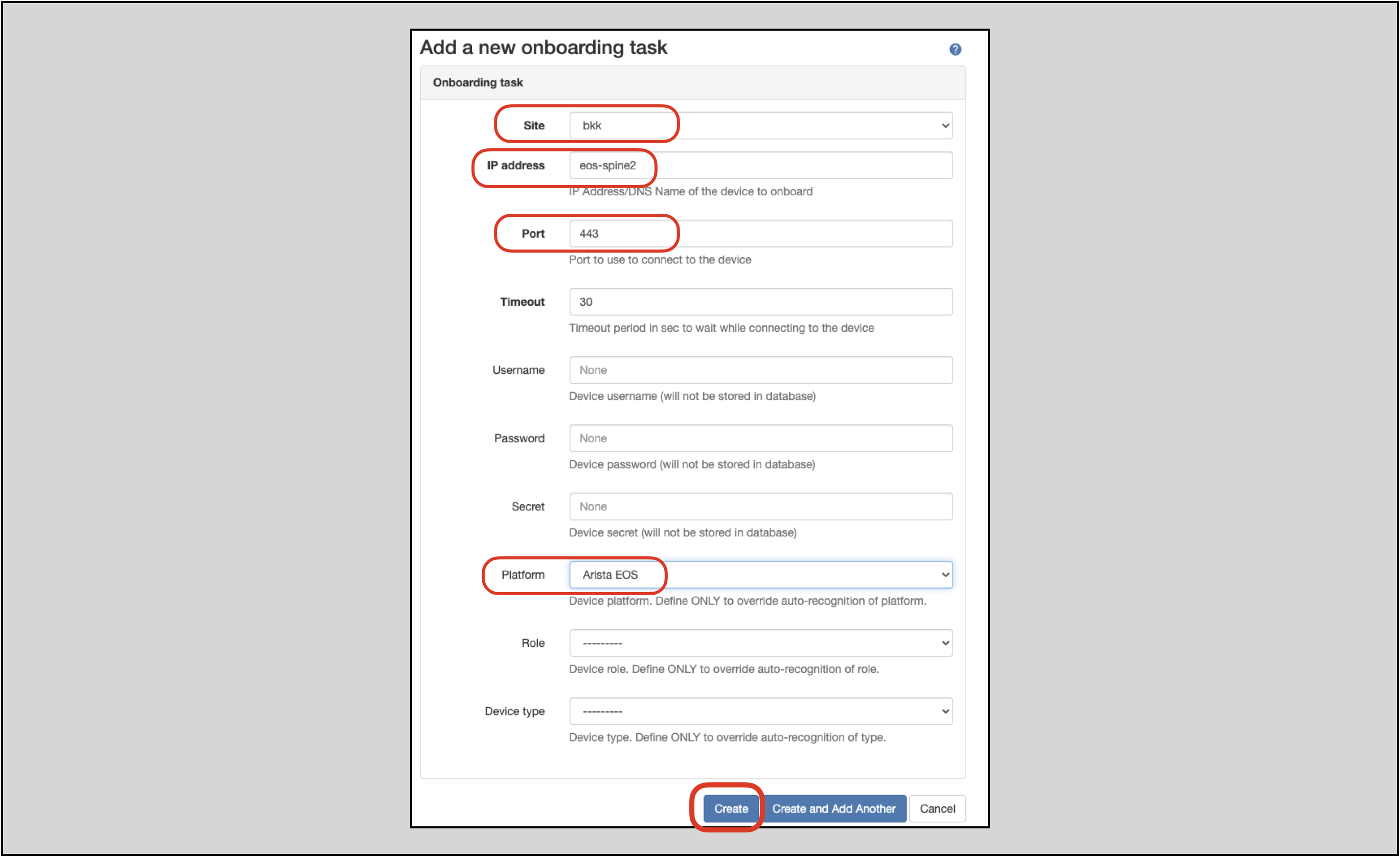The image size is (1400, 857).
Task: Click help text 'Device secret (will not be stored in database)'
Action: point(683,532)
